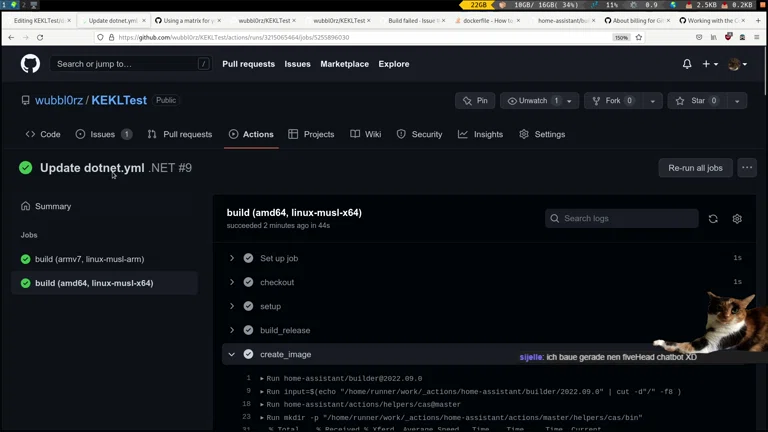Open the Insights tab

click(x=480, y=134)
